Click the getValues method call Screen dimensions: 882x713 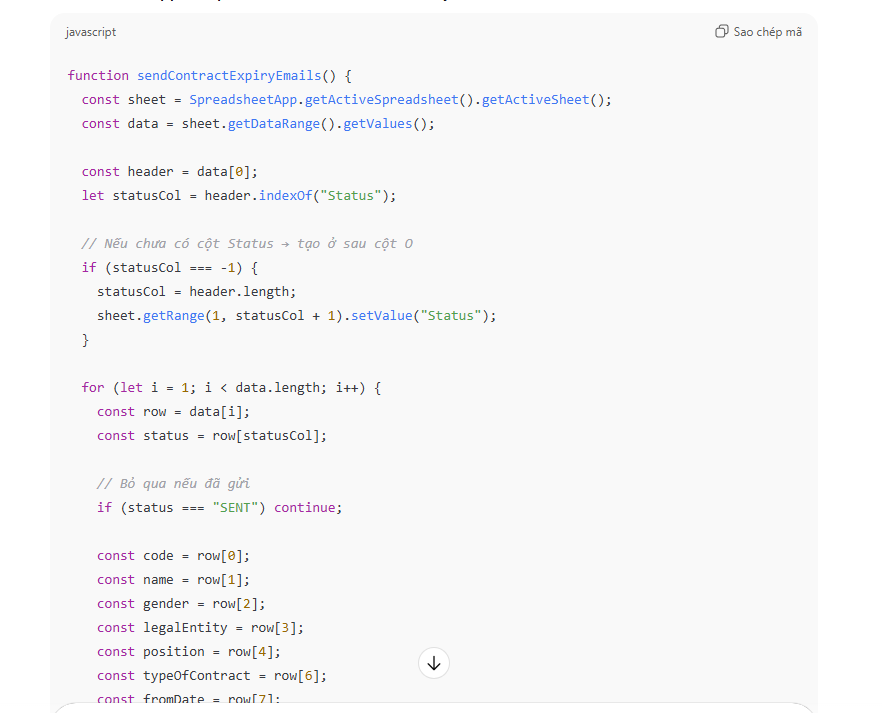click(x=376, y=124)
